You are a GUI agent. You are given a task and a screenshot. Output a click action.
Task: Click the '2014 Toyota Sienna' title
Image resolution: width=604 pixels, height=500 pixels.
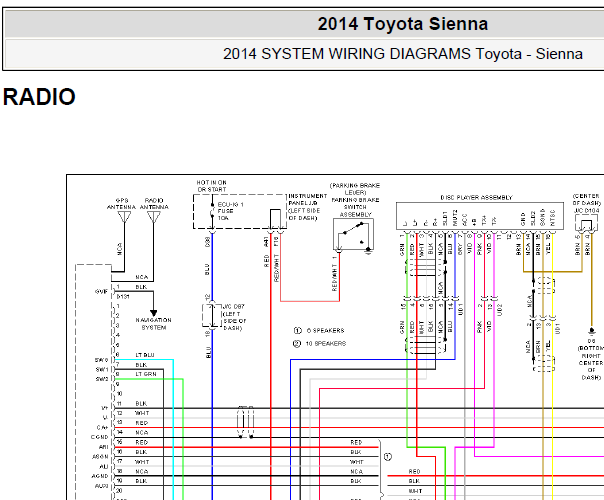pos(403,24)
